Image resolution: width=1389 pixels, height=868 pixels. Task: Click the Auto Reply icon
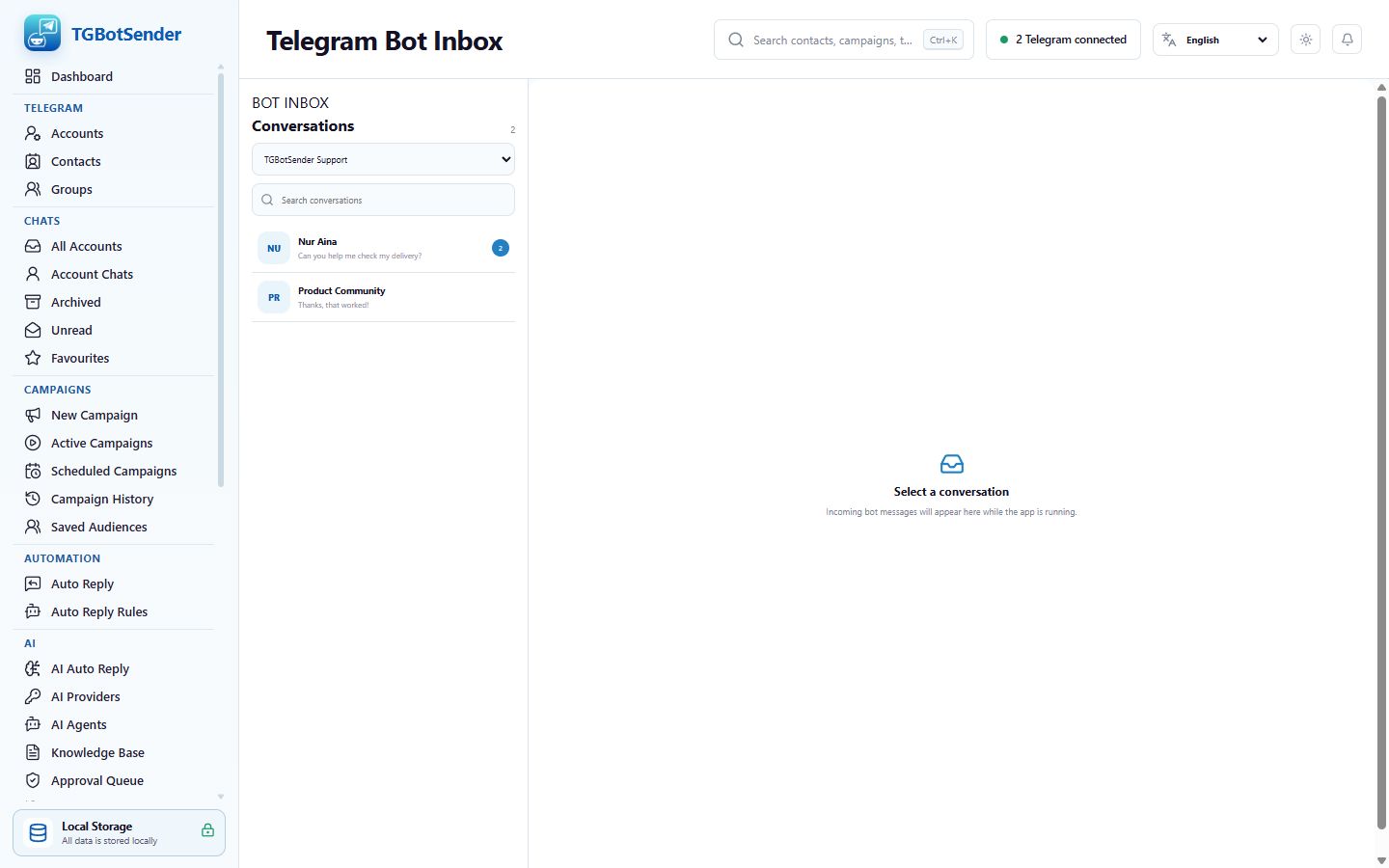click(x=33, y=583)
